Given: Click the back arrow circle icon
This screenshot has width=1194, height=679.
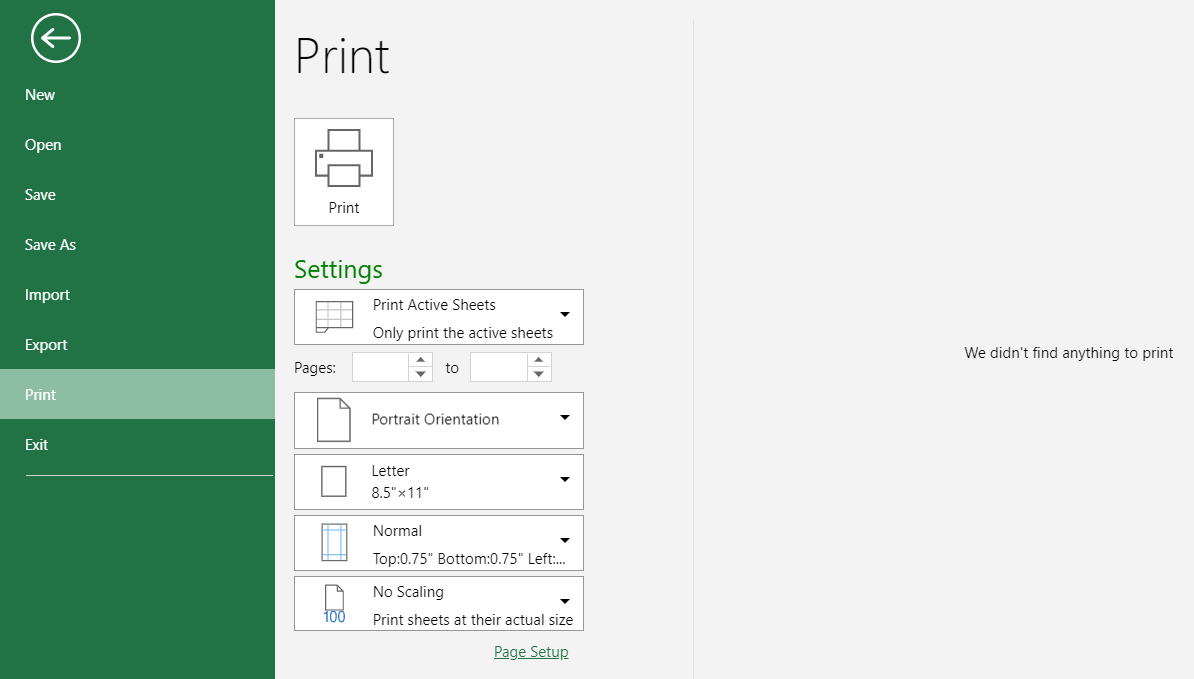Looking at the screenshot, I should [x=56, y=38].
